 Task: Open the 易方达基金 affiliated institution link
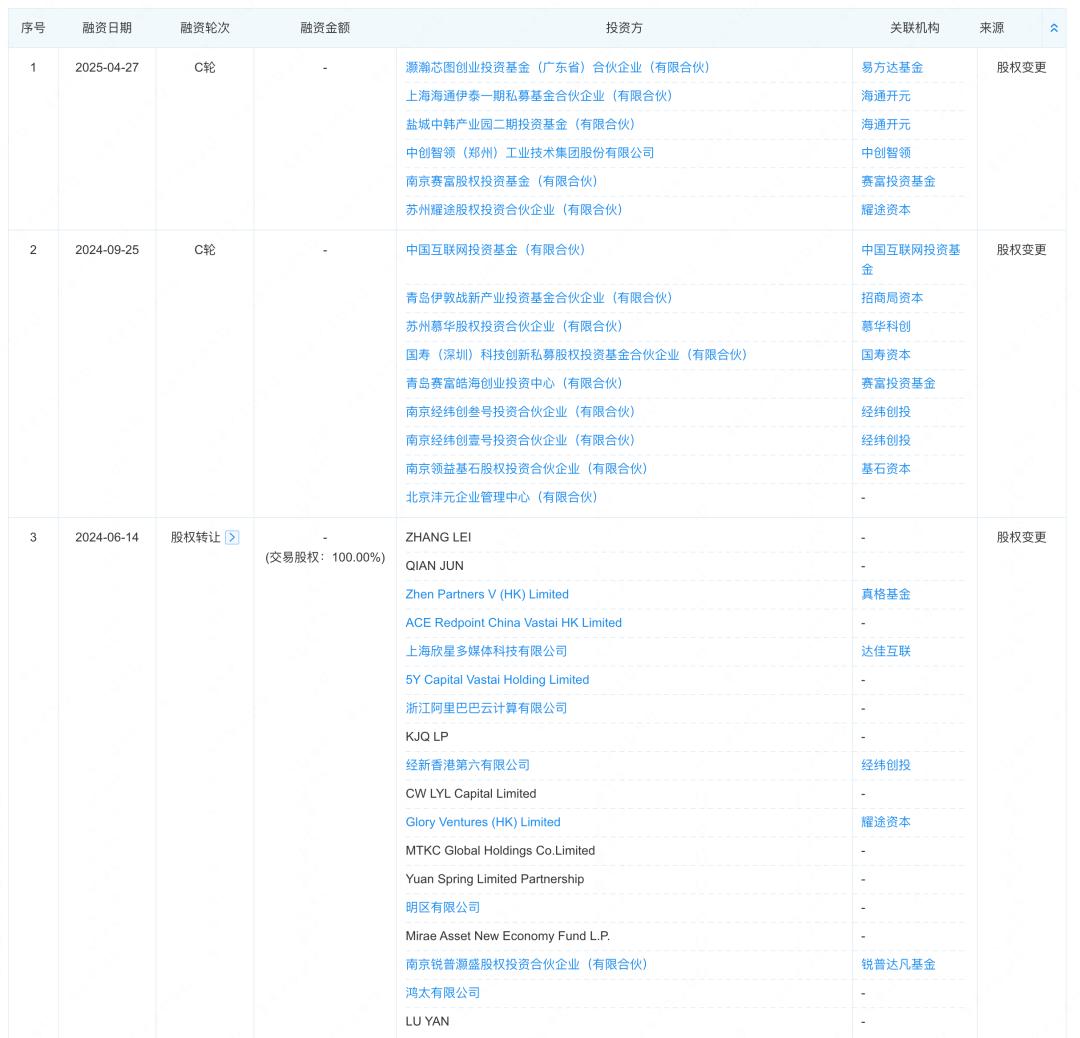[x=892, y=67]
